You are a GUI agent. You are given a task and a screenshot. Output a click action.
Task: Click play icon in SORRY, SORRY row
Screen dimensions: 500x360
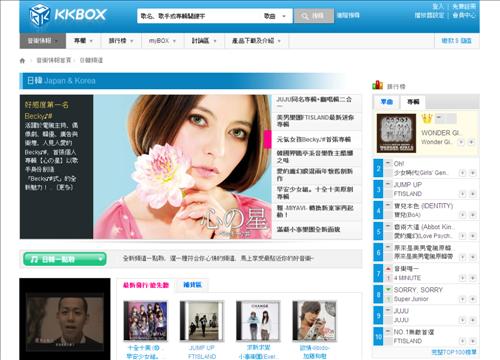click(462, 299)
